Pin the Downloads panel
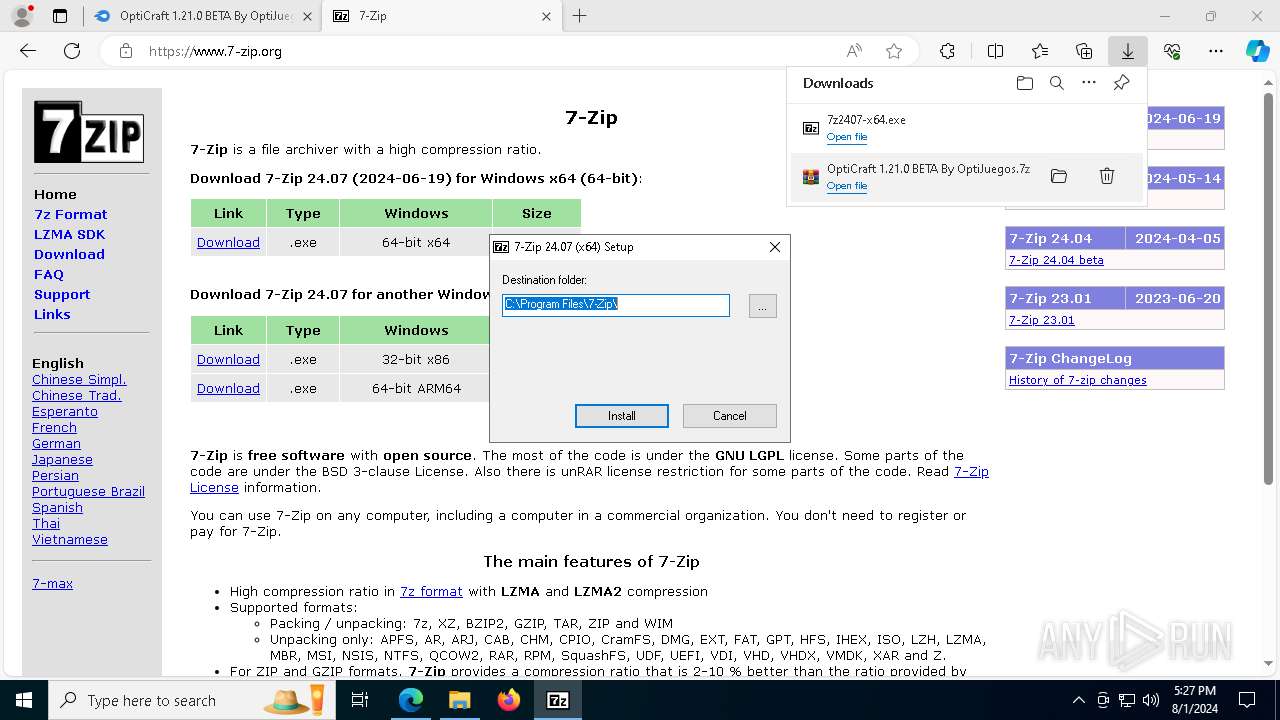 point(1121,83)
